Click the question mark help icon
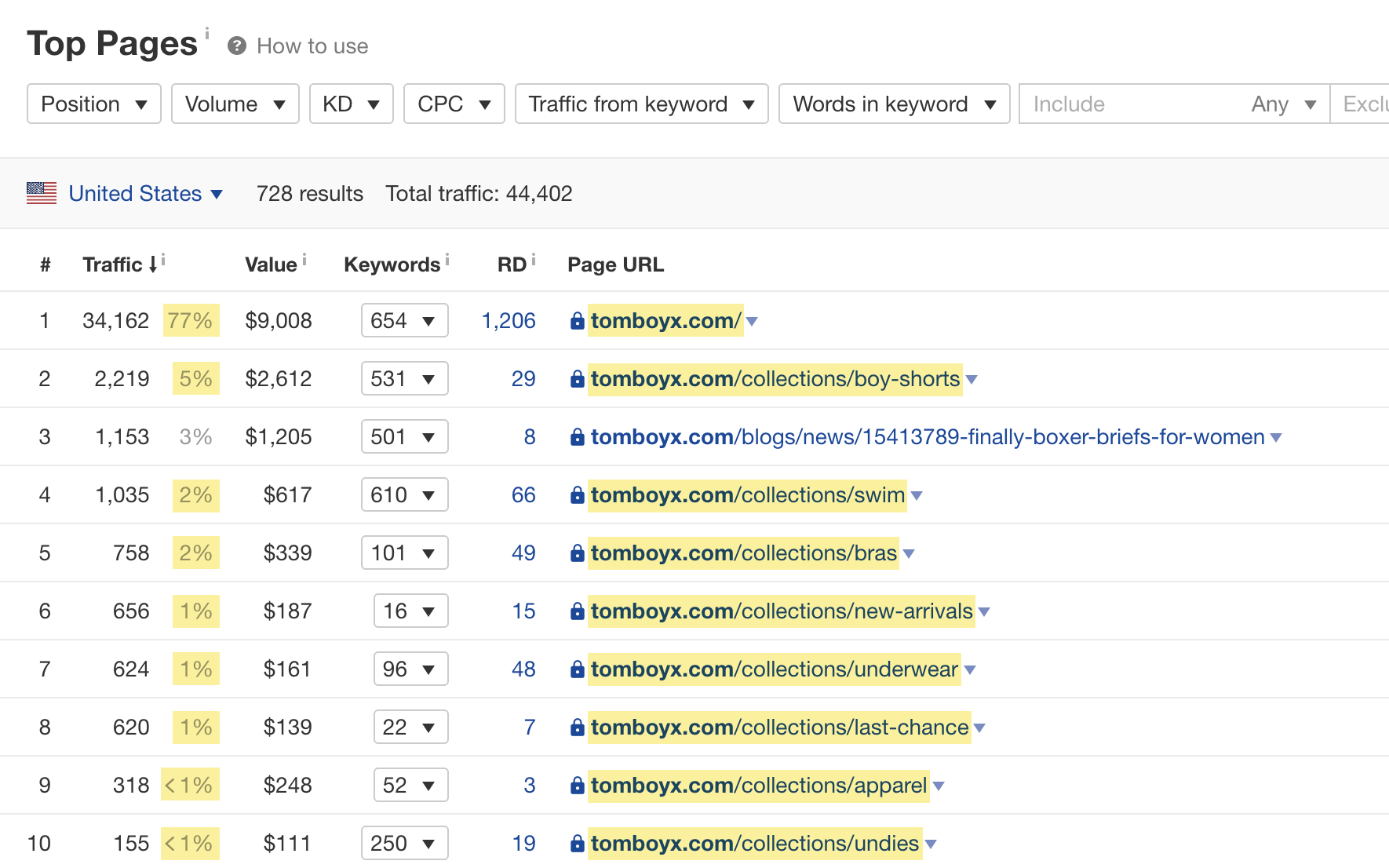The height and width of the screenshot is (868, 1389). tap(237, 46)
